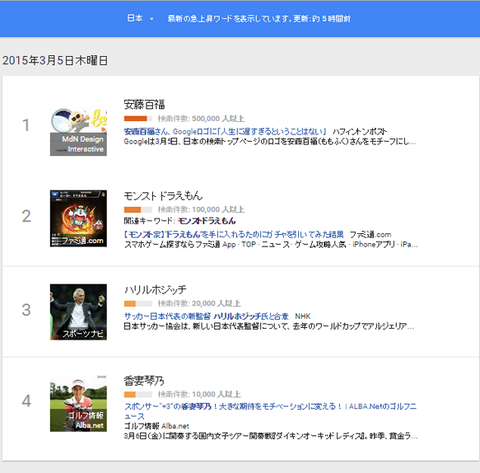Viewport: 480px width, 473px height.
Task: Click the NHK source name
Action: click(x=303, y=316)
